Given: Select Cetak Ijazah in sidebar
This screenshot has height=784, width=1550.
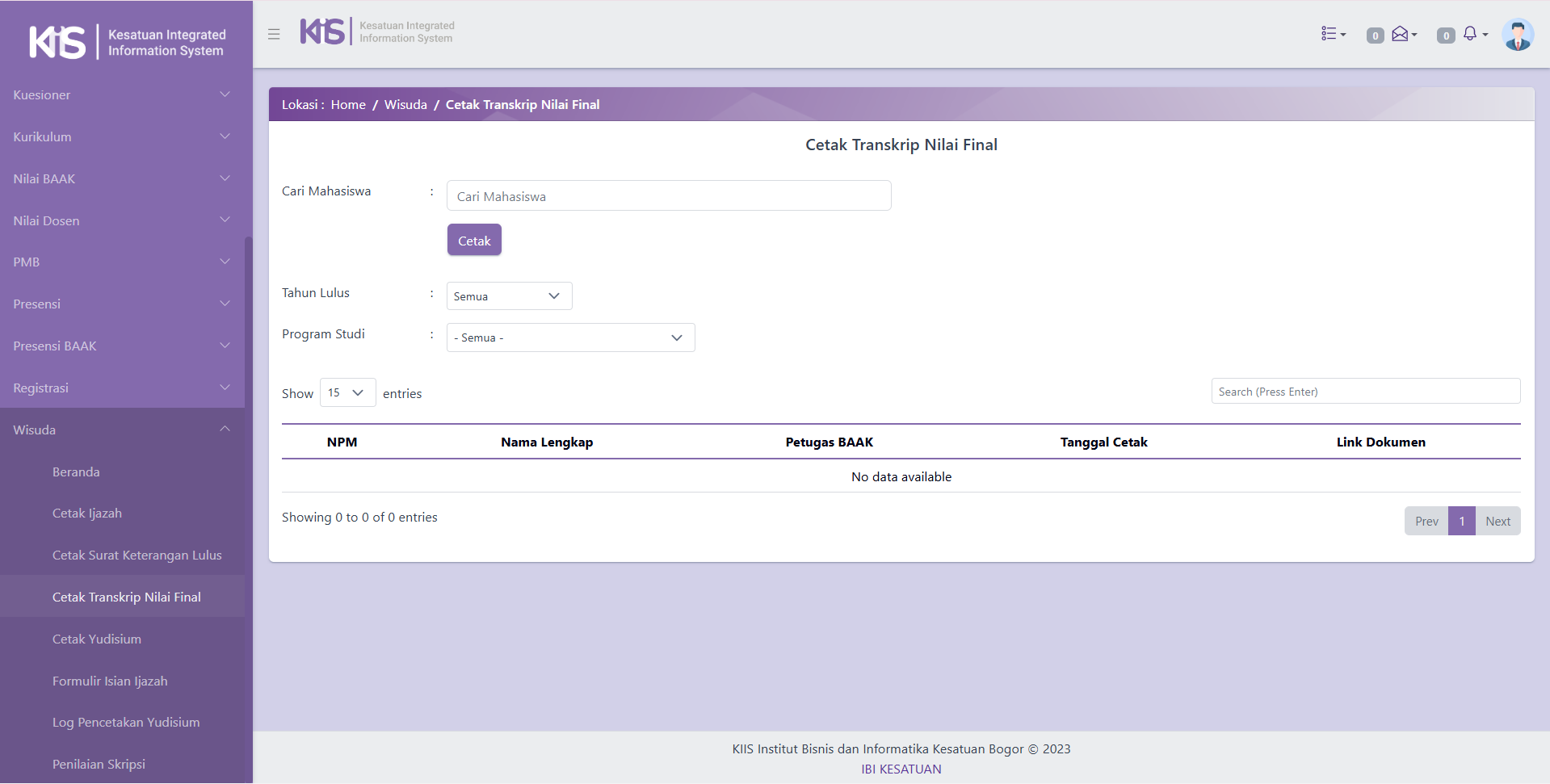Looking at the screenshot, I should [87, 514].
